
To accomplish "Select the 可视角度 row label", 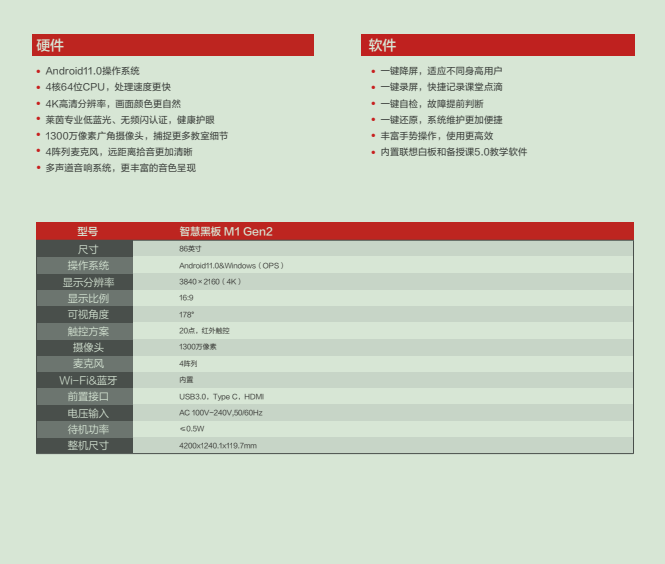I will tap(85, 315).
